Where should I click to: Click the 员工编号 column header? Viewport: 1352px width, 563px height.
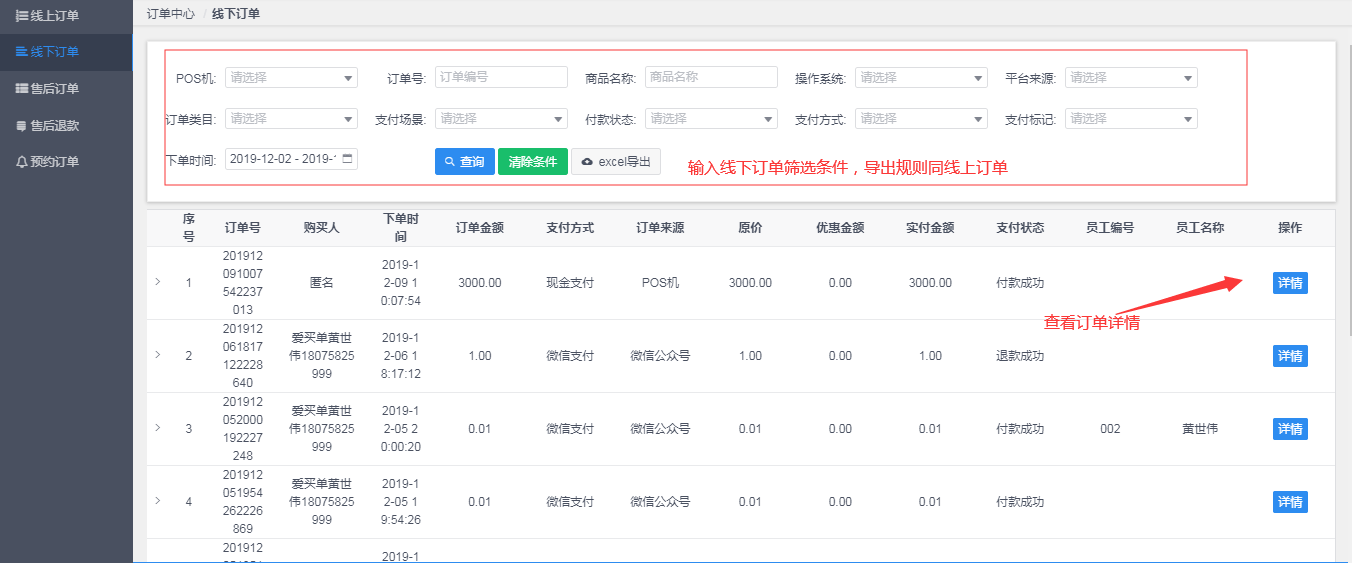(x=1110, y=228)
